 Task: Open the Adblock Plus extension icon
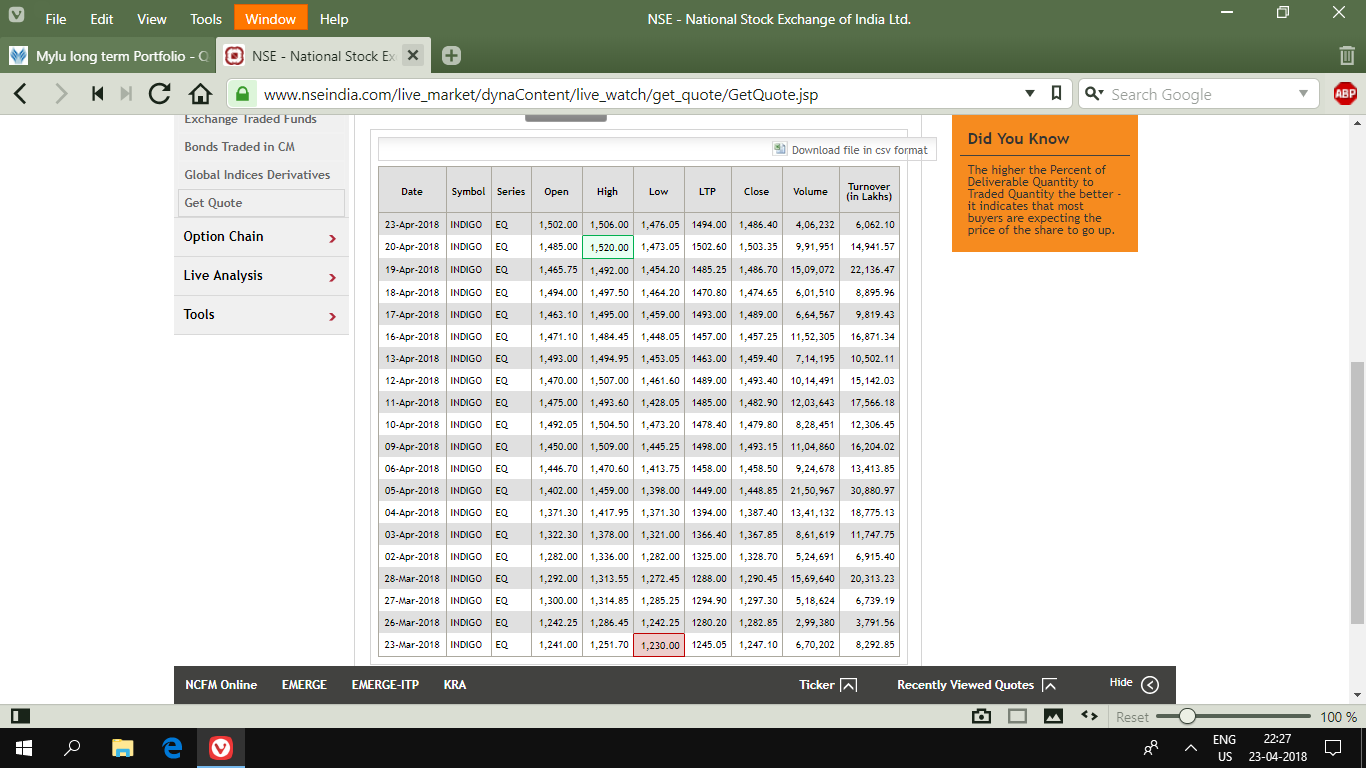point(1345,94)
